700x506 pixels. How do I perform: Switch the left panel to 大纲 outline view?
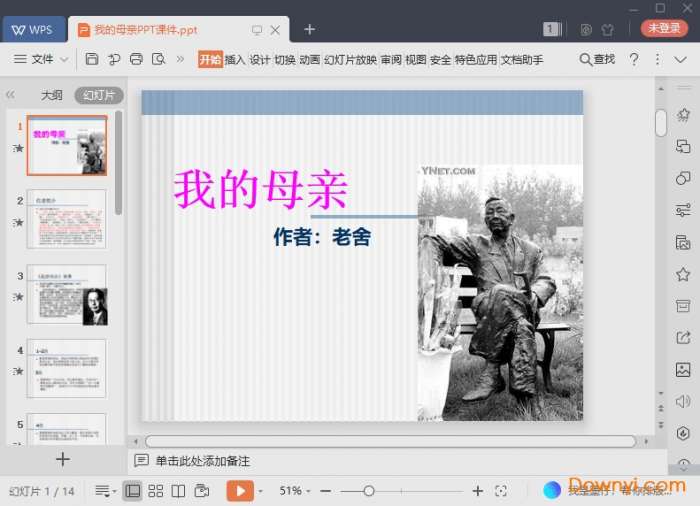click(51, 96)
